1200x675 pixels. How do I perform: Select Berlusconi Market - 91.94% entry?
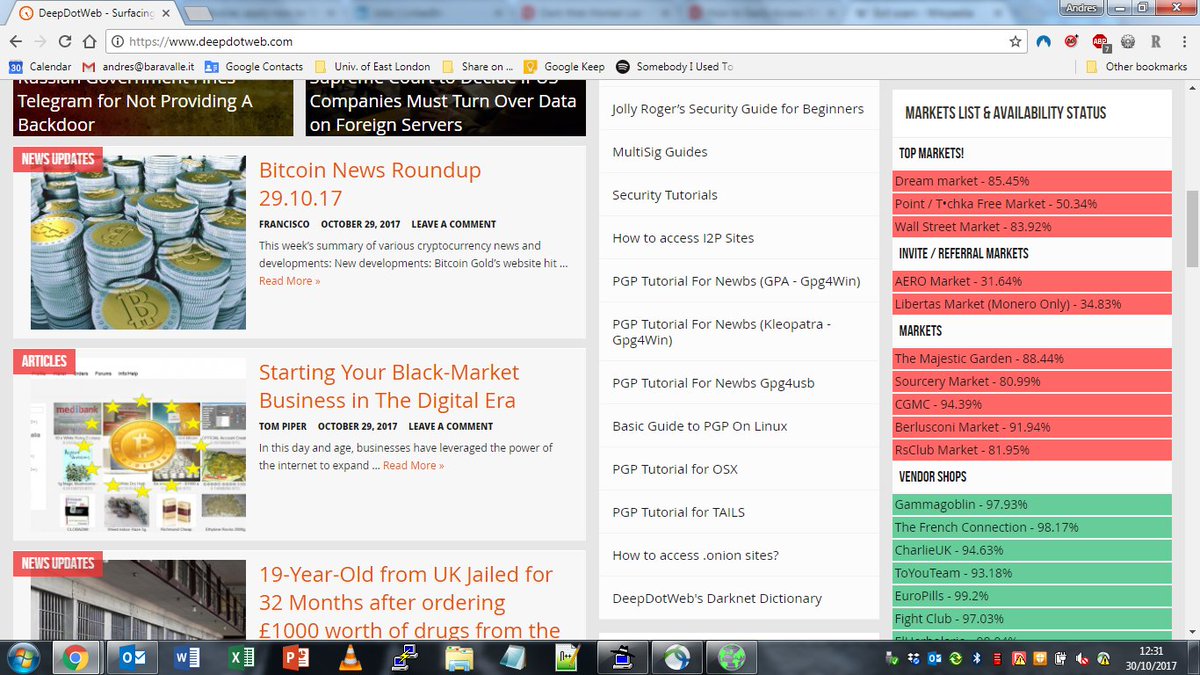pyautogui.click(x=1032, y=427)
